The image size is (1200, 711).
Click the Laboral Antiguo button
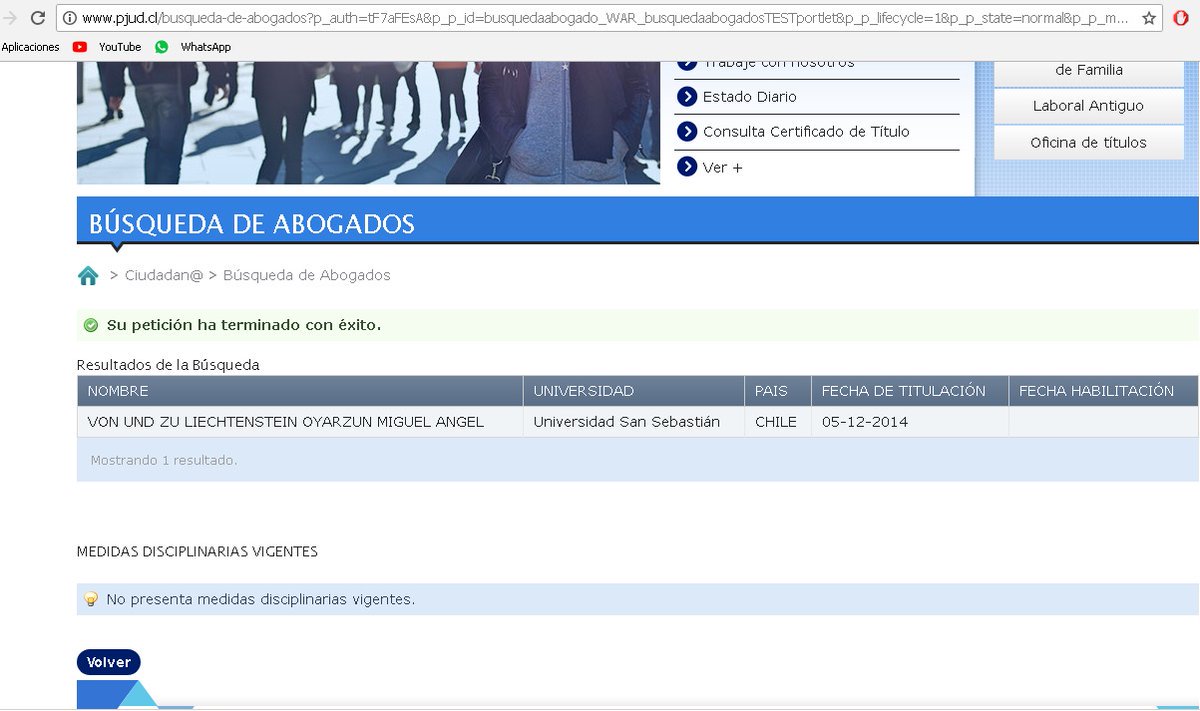pyautogui.click(x=1088, y=106)
